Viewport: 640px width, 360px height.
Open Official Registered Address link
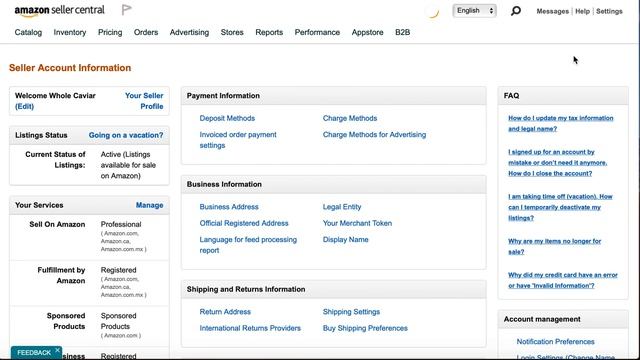(x=244, y=223)
